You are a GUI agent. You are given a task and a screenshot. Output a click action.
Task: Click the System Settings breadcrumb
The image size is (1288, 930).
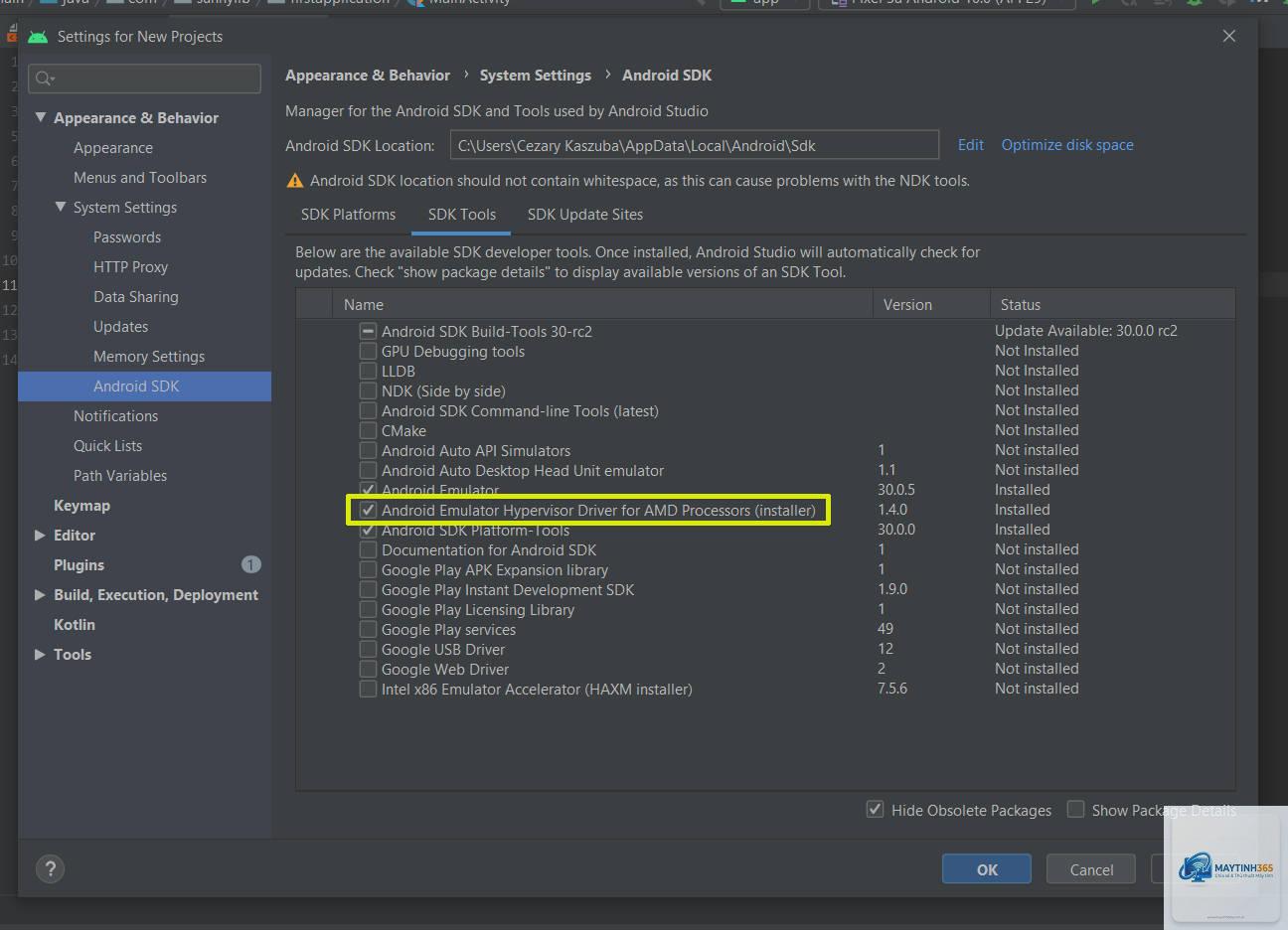tap(535, 76)
